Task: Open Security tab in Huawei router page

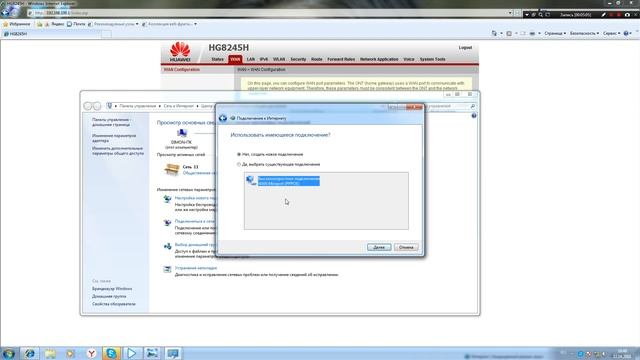Action: click(298, 60)
